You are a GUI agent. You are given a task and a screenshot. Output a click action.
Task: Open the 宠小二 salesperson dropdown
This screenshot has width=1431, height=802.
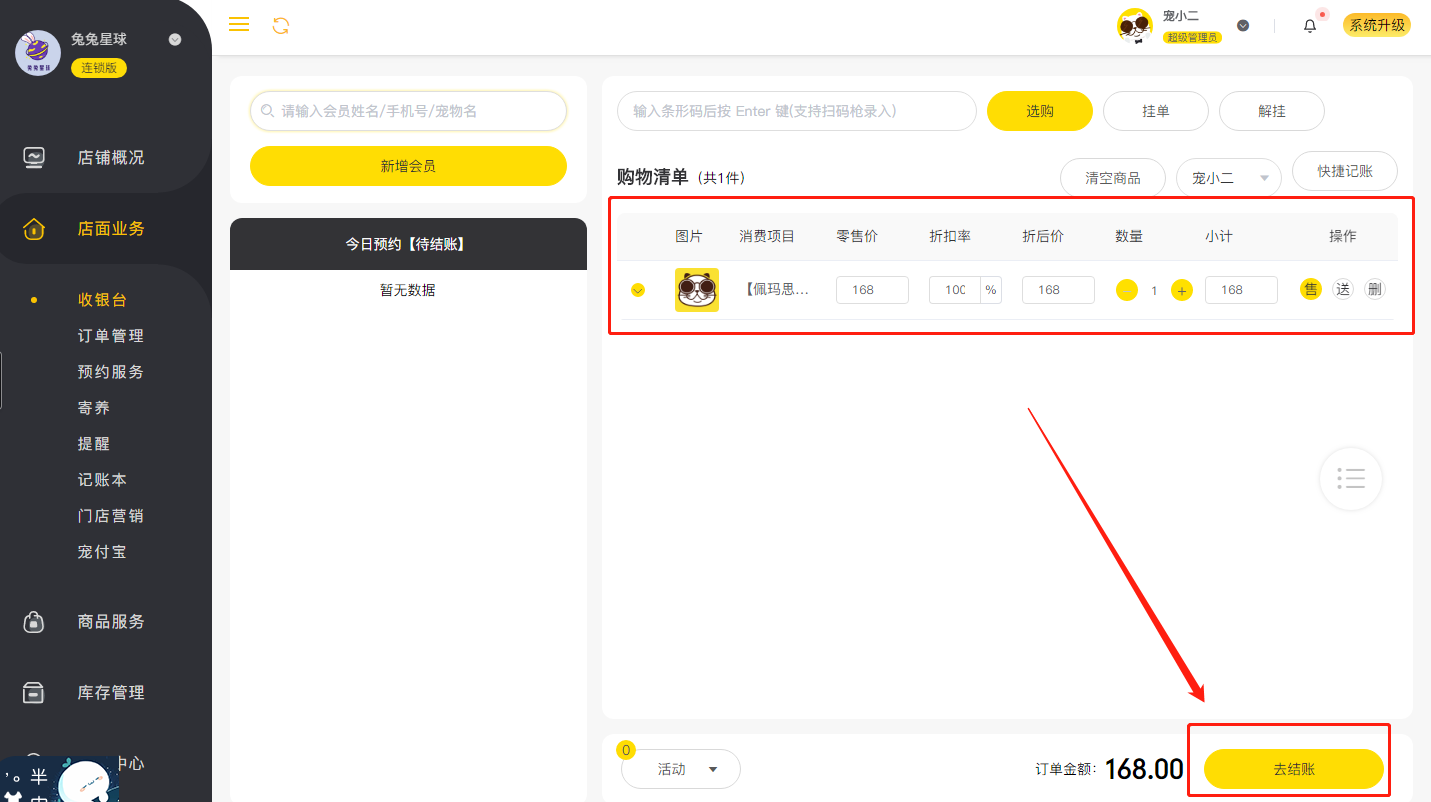[x=1229, y=178]
